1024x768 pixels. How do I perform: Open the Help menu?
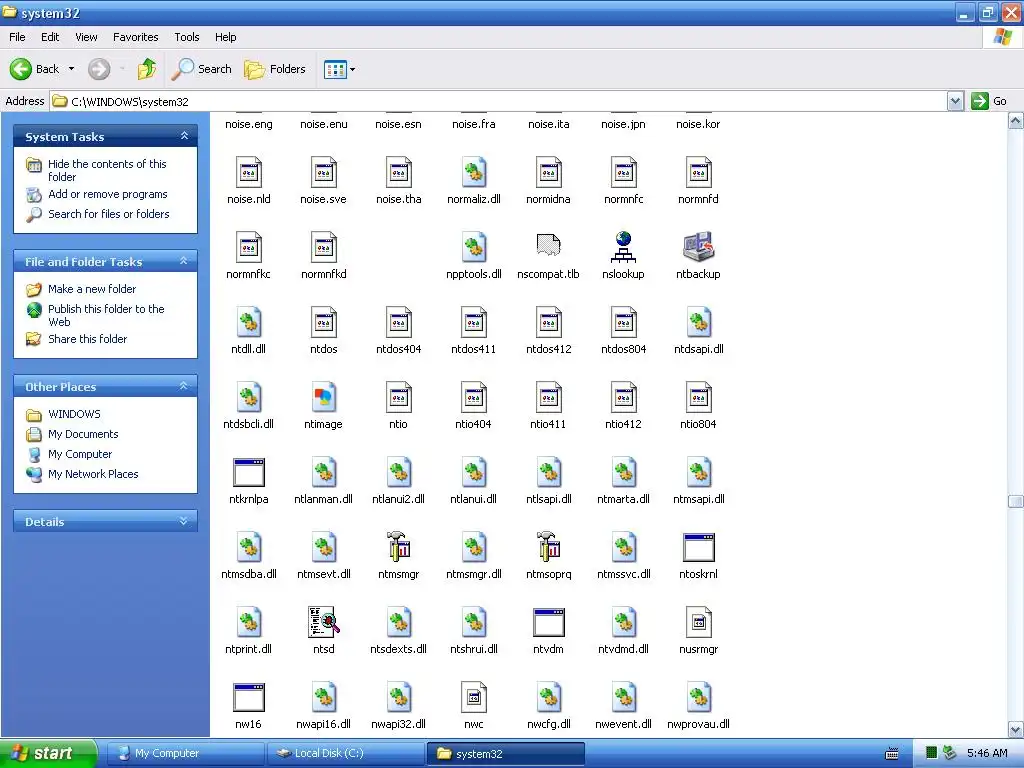[225, 37]
